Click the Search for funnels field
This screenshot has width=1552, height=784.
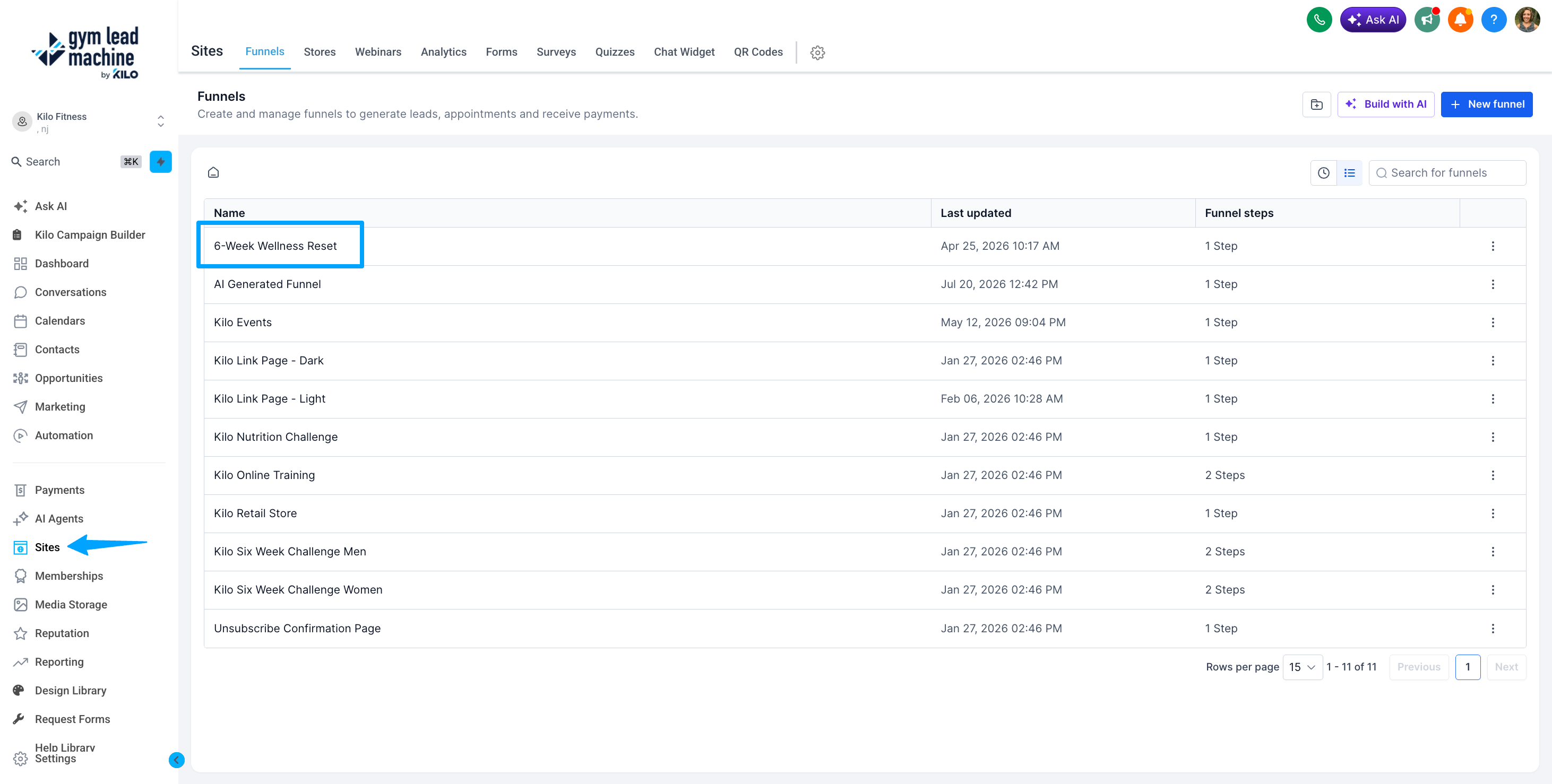pos(1447,173)
